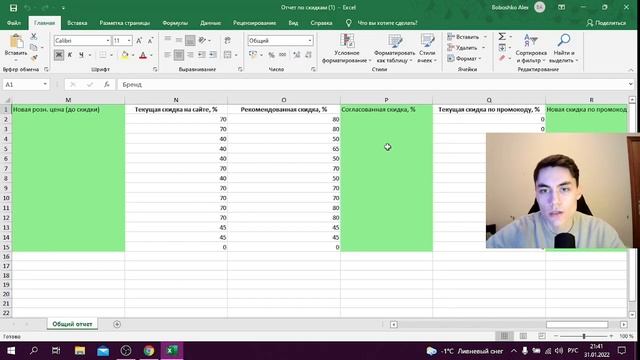Decrease decimal places icon
This screenshot has height=360, width=640.
pos(308,55)
